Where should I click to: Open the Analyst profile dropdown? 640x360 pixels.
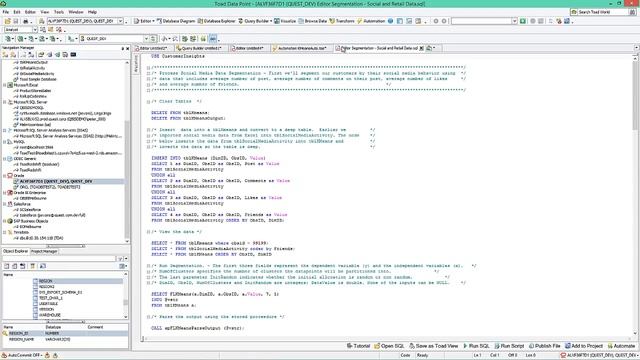(x=35, y=30)
